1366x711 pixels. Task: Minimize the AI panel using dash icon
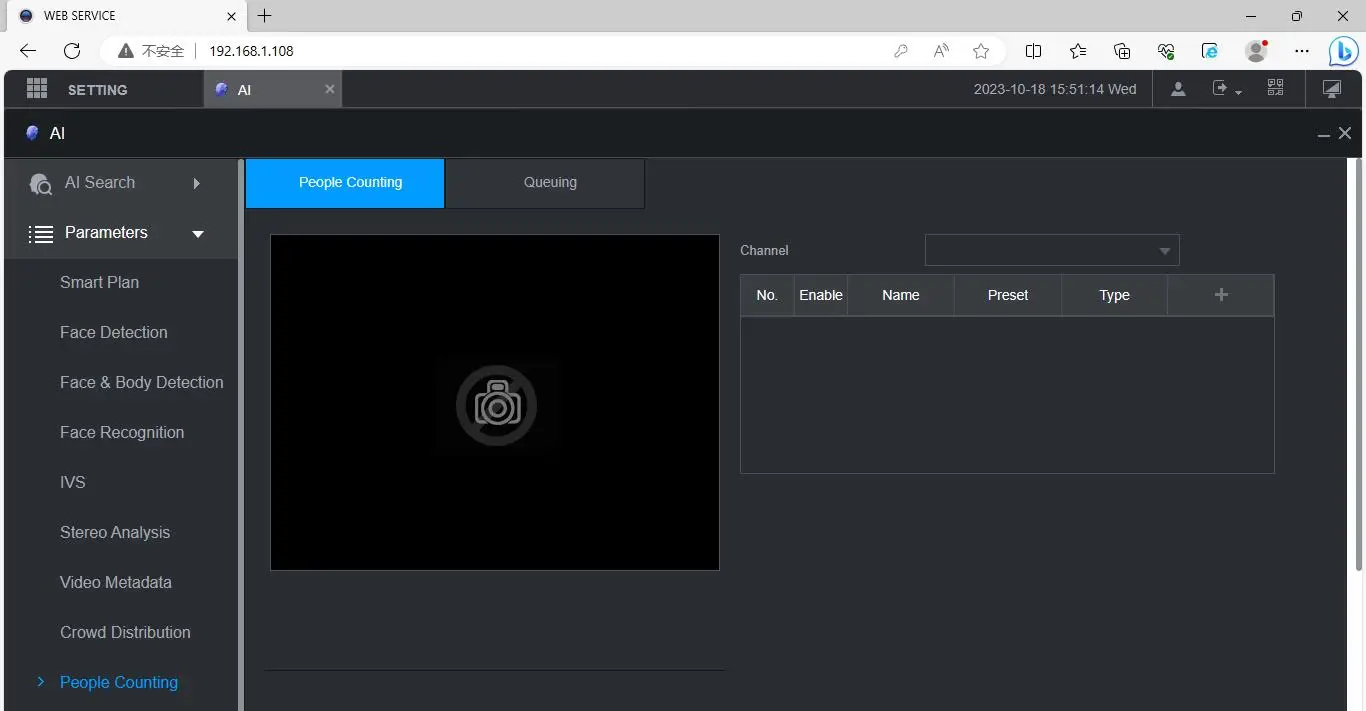[x=1324, y=134]
